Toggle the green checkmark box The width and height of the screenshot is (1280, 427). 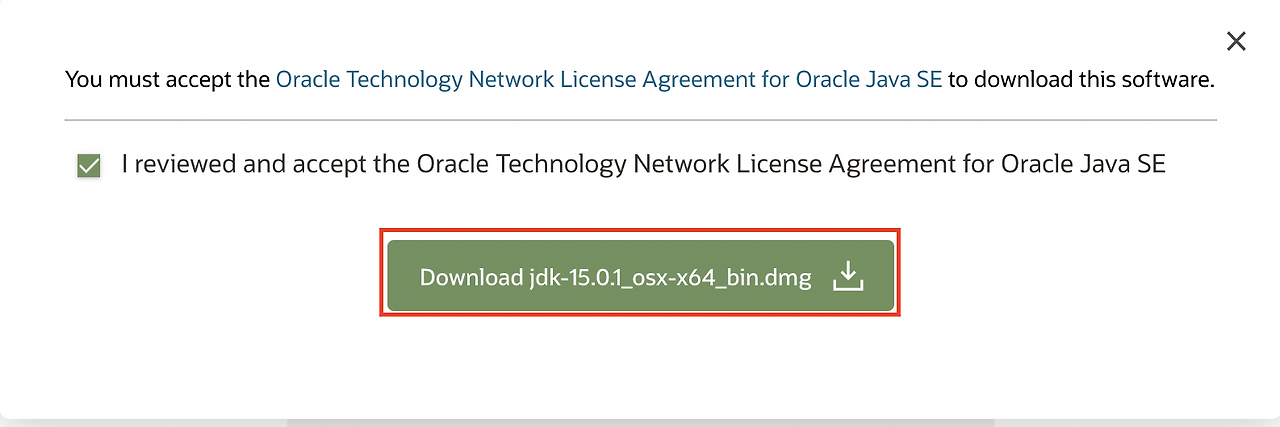click(89, 166)
